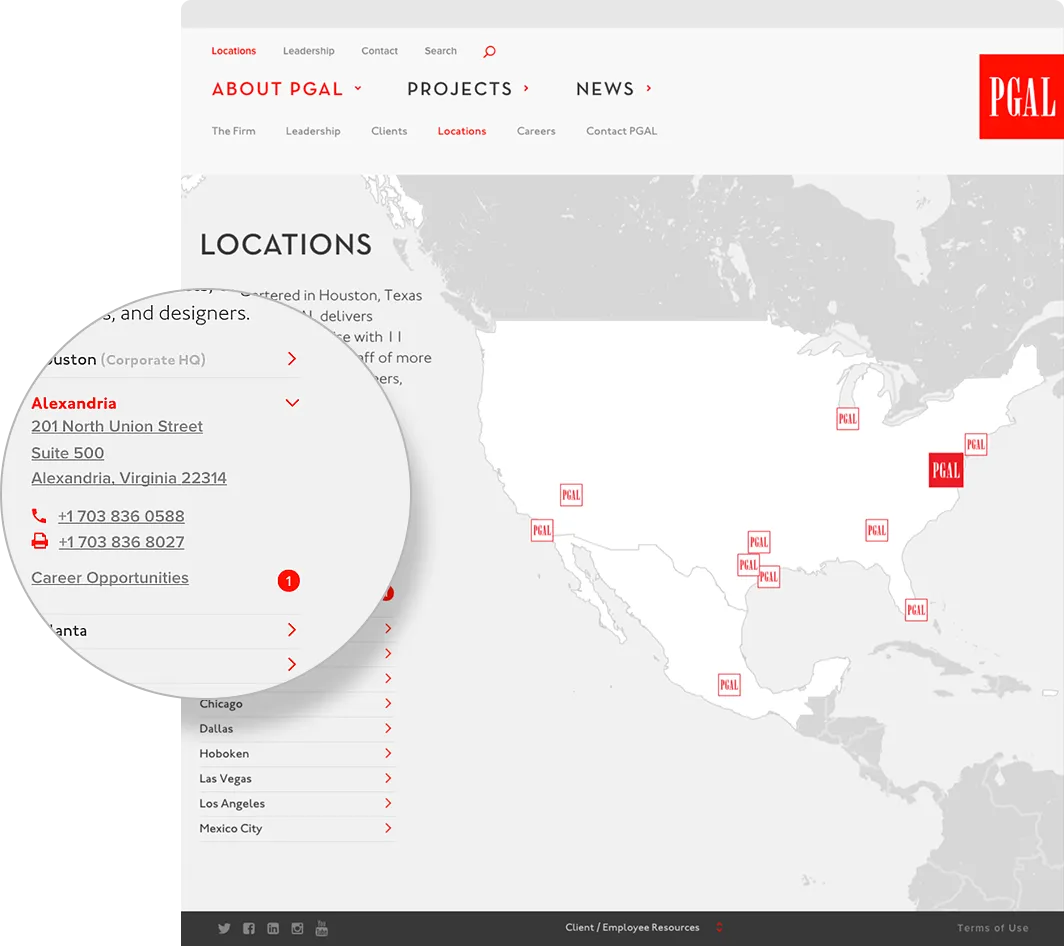Open the PROJECTS main menu

coord(468,89)
